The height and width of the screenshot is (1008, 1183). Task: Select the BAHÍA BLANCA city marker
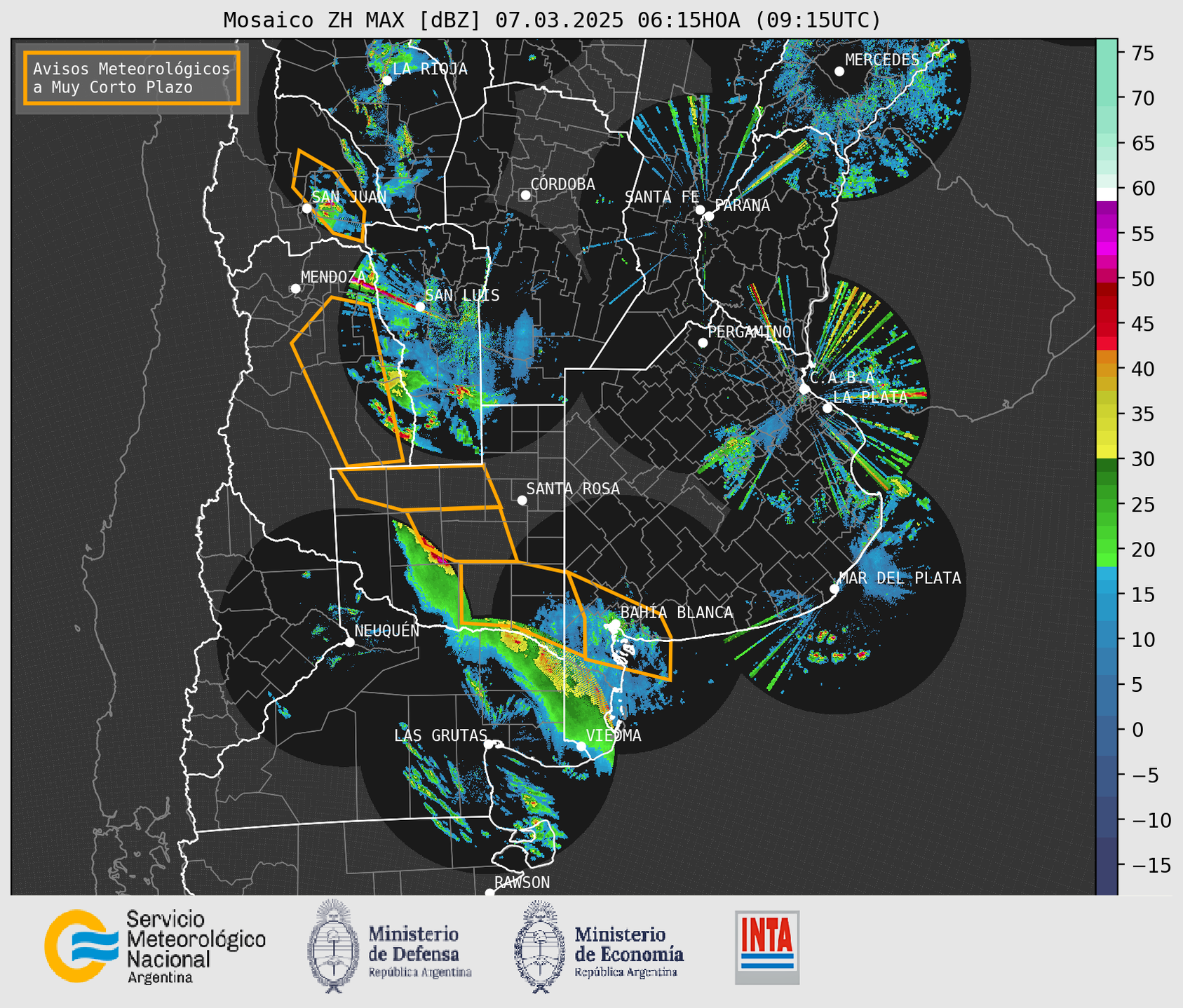[x=615, y=624]
